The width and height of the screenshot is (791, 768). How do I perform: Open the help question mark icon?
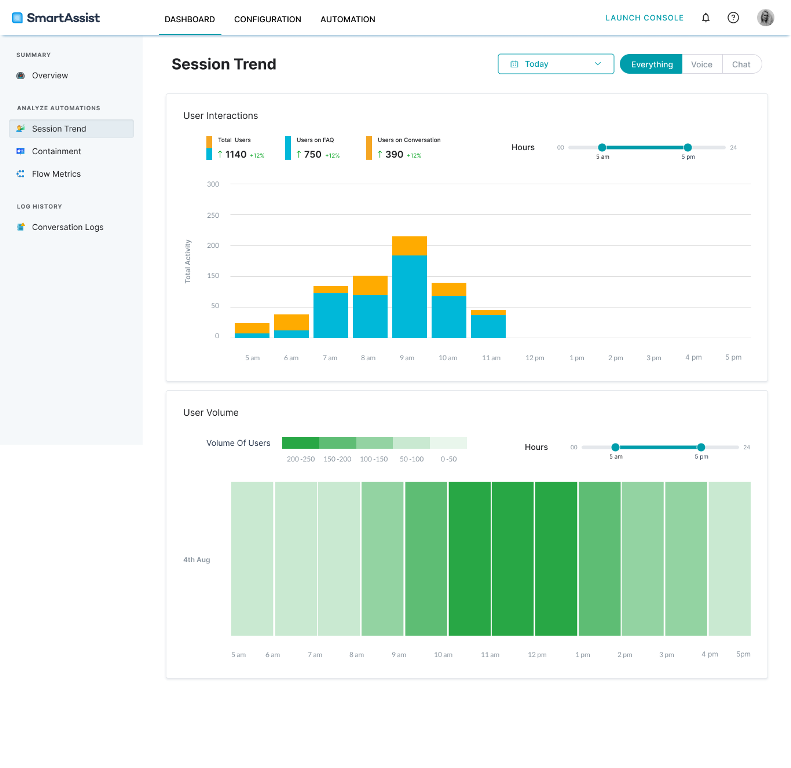pos(733,18)
